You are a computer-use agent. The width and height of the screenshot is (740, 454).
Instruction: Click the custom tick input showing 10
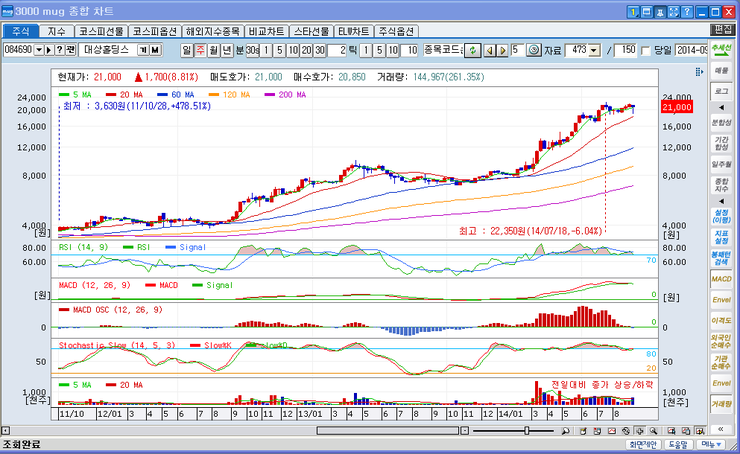pyautogui.click(x=409, y=50)
